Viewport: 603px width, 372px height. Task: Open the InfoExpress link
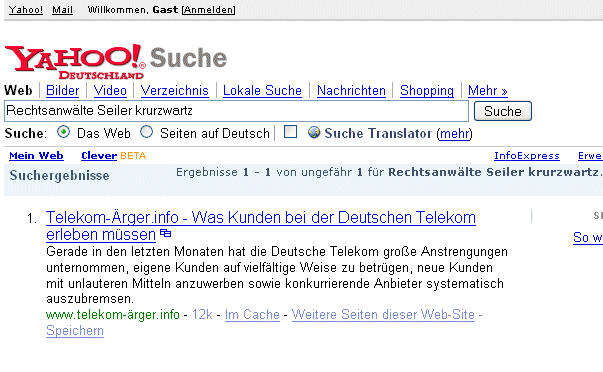(527, 156)
